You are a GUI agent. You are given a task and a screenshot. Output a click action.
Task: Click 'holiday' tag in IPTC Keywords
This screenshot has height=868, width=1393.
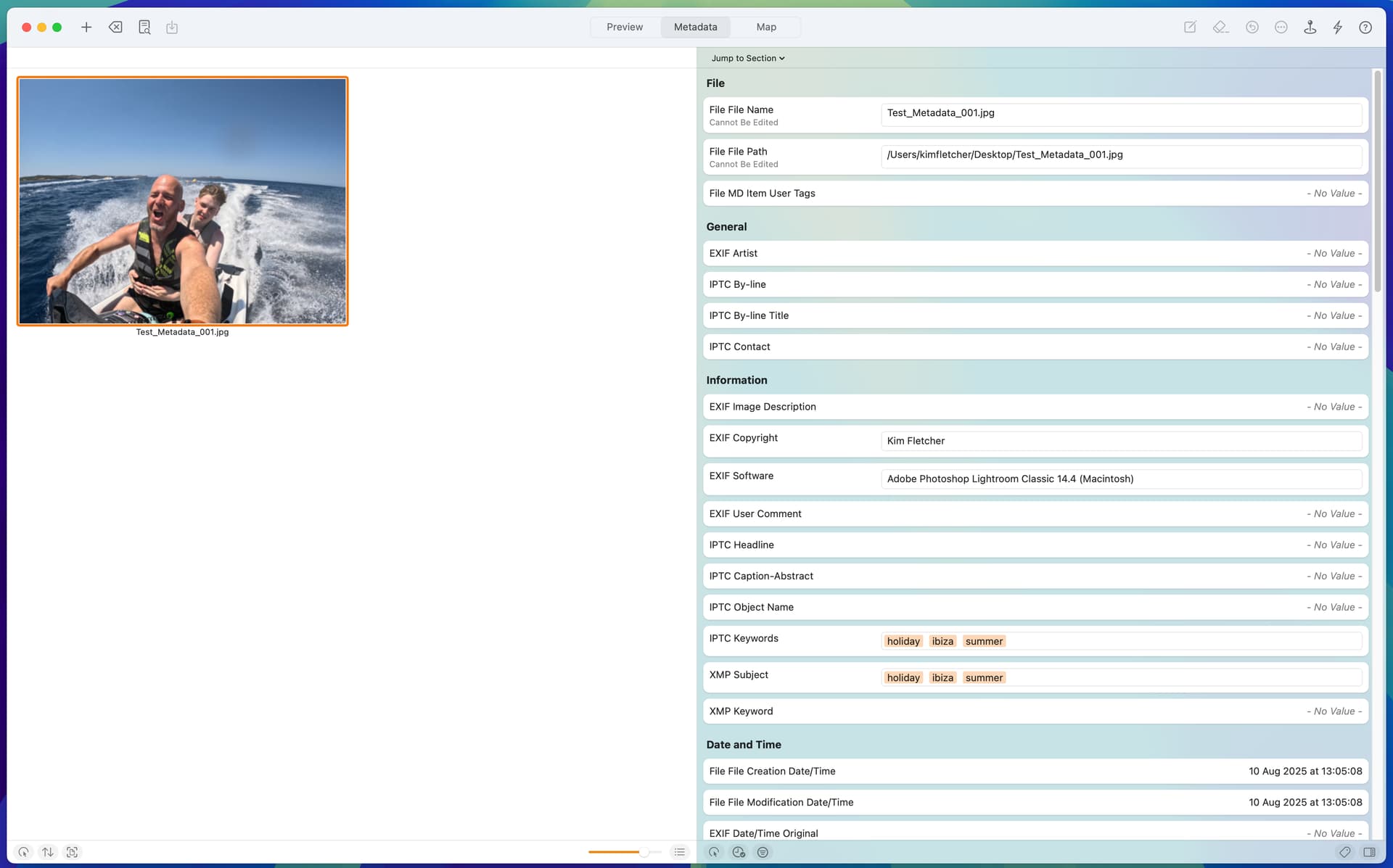pos(903,641)
